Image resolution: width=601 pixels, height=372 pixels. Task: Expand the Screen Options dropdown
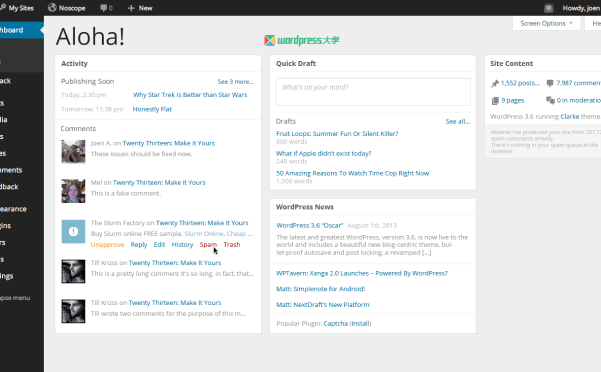[547, 23]
